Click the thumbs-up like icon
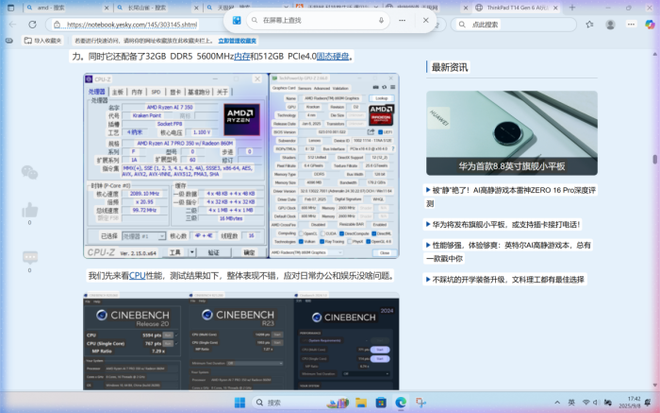 pos(29,210)
